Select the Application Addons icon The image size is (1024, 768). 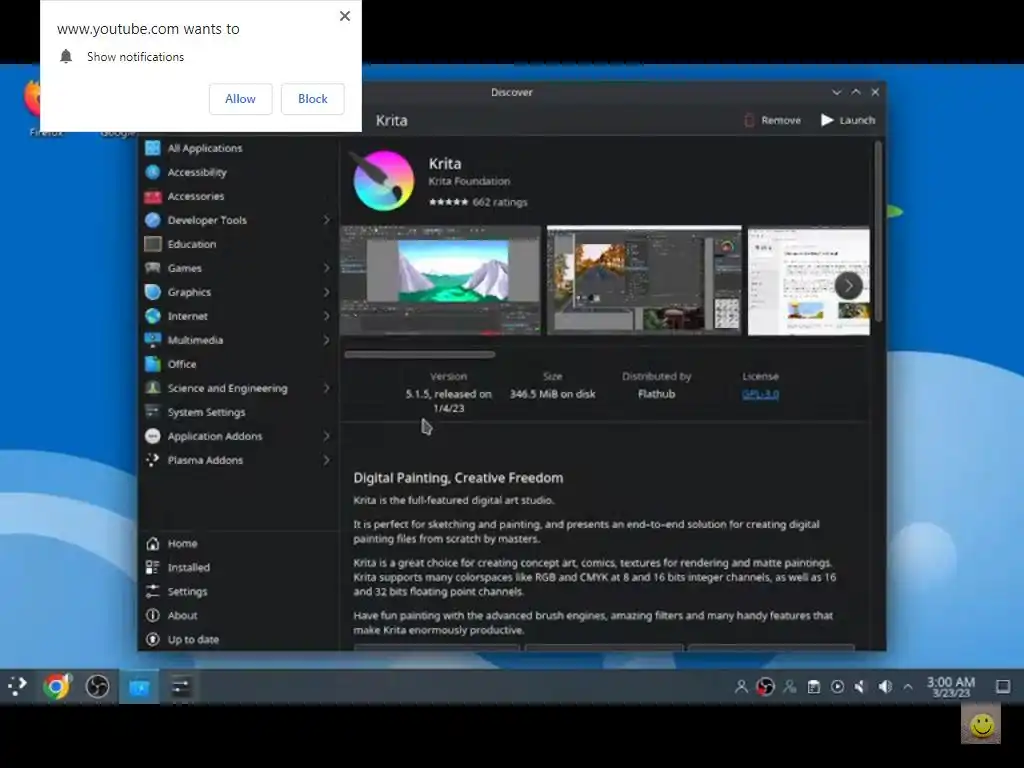tap(153, 436)
